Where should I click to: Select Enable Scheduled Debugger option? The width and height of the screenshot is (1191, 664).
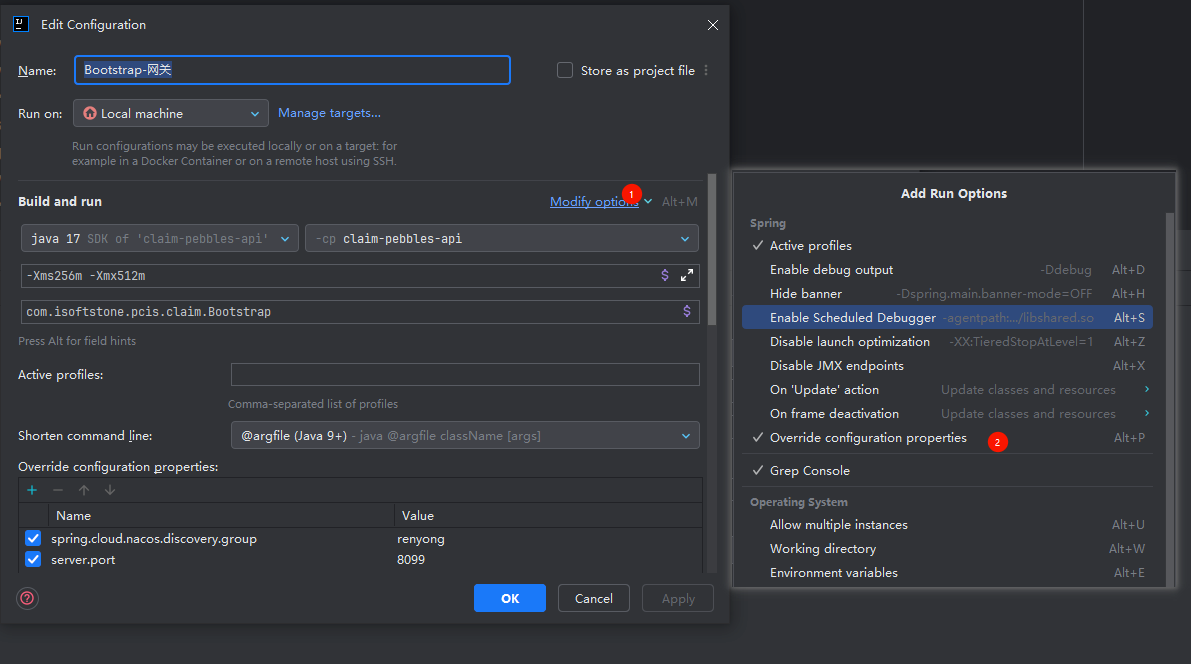(852, 317)
